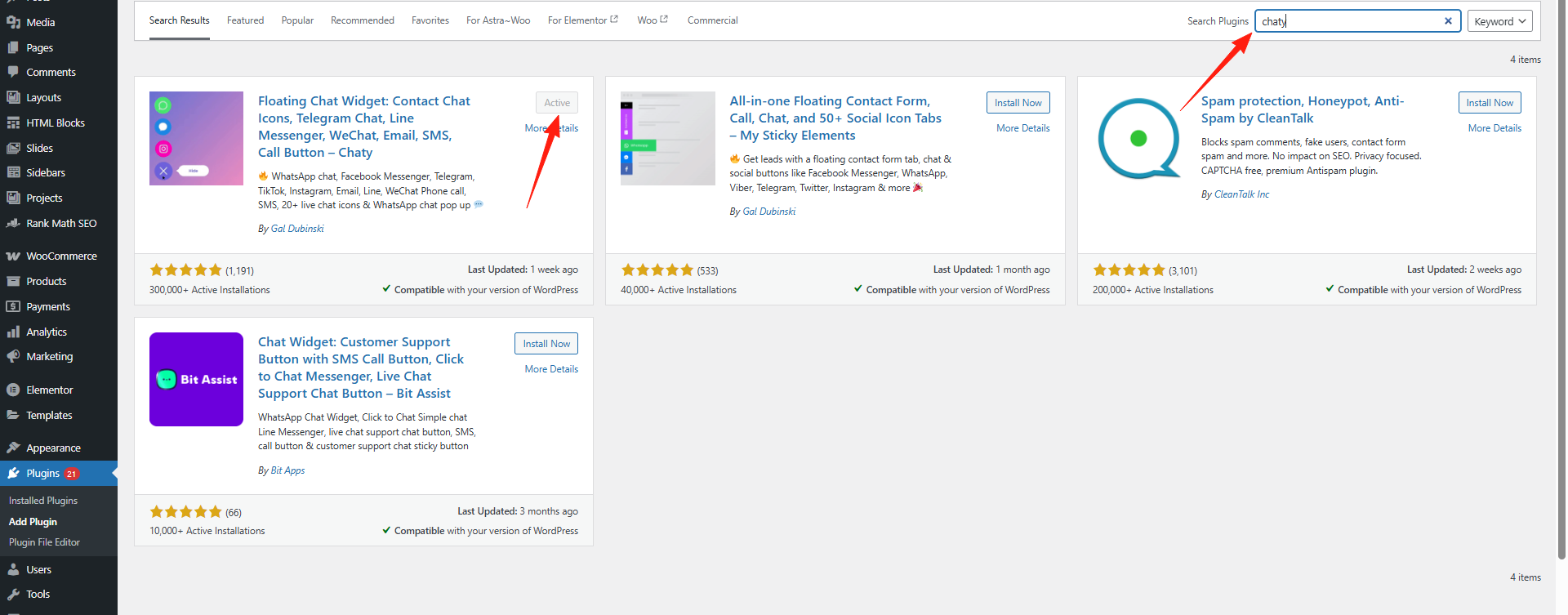
Task: Open Elementor via its sidebar icon
Action: 13,390
